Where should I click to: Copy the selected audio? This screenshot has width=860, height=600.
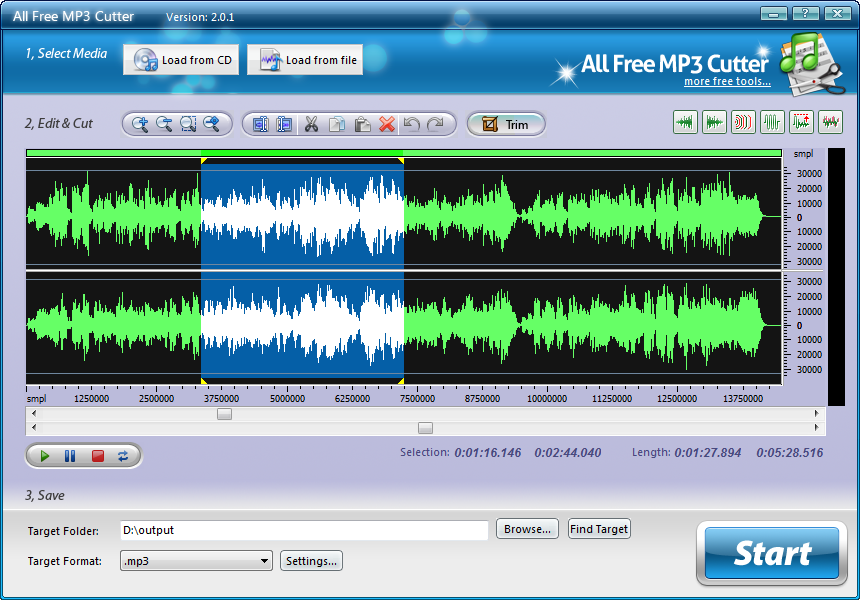point(337,124)
